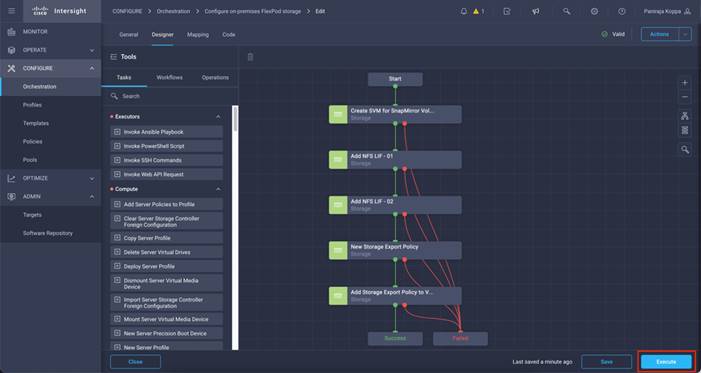The height and width of the screenshot is (373, 701).
Task: Switch to the General tab
Action: (x=129, y=34)
